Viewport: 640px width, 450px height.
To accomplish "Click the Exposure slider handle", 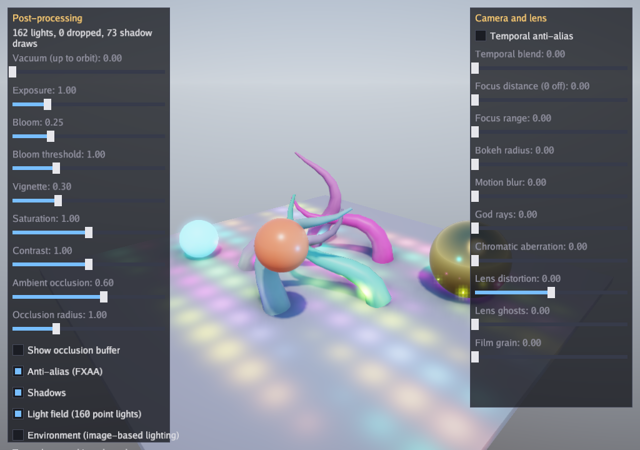I will click(47, 104).
